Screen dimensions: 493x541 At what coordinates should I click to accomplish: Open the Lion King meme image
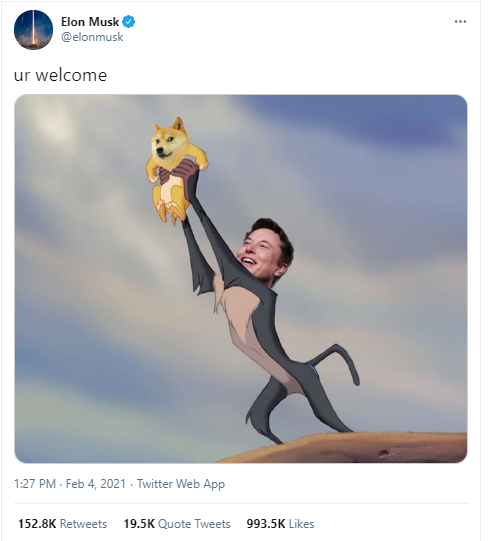pyautogui.click(x=240, y=278)
